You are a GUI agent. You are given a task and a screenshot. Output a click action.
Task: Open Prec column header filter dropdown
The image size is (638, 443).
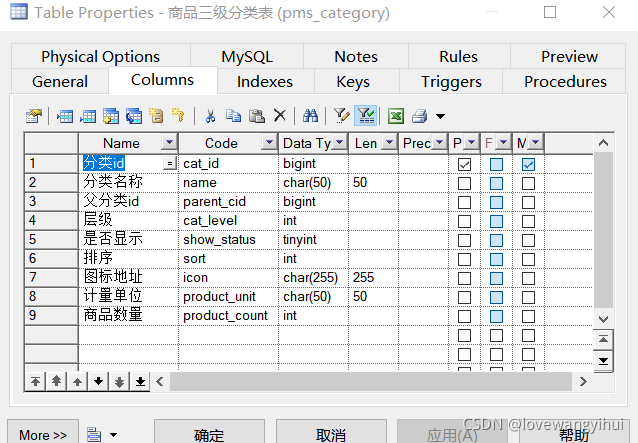[x=439, y=142]
